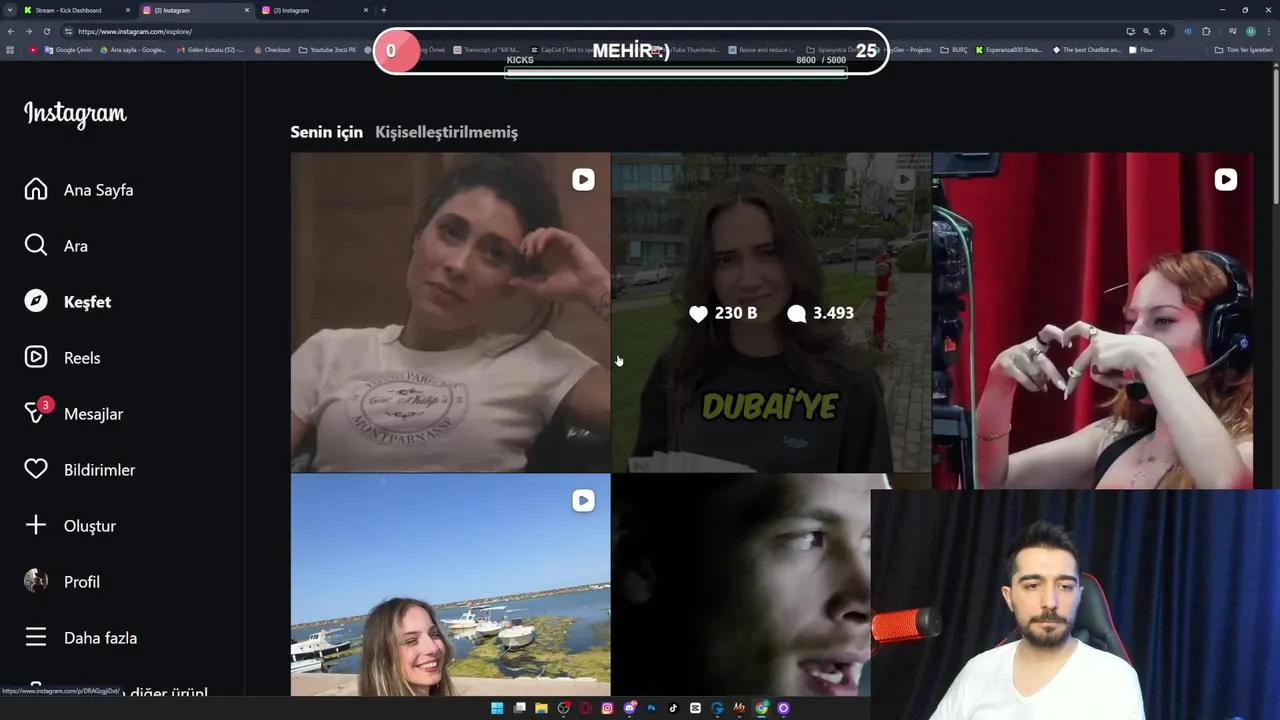Image resolution: width=1280 pixels, height=720 pixels.
Task: Click the heart likes icon showing 230 B
Action: [x=698, y=314]
